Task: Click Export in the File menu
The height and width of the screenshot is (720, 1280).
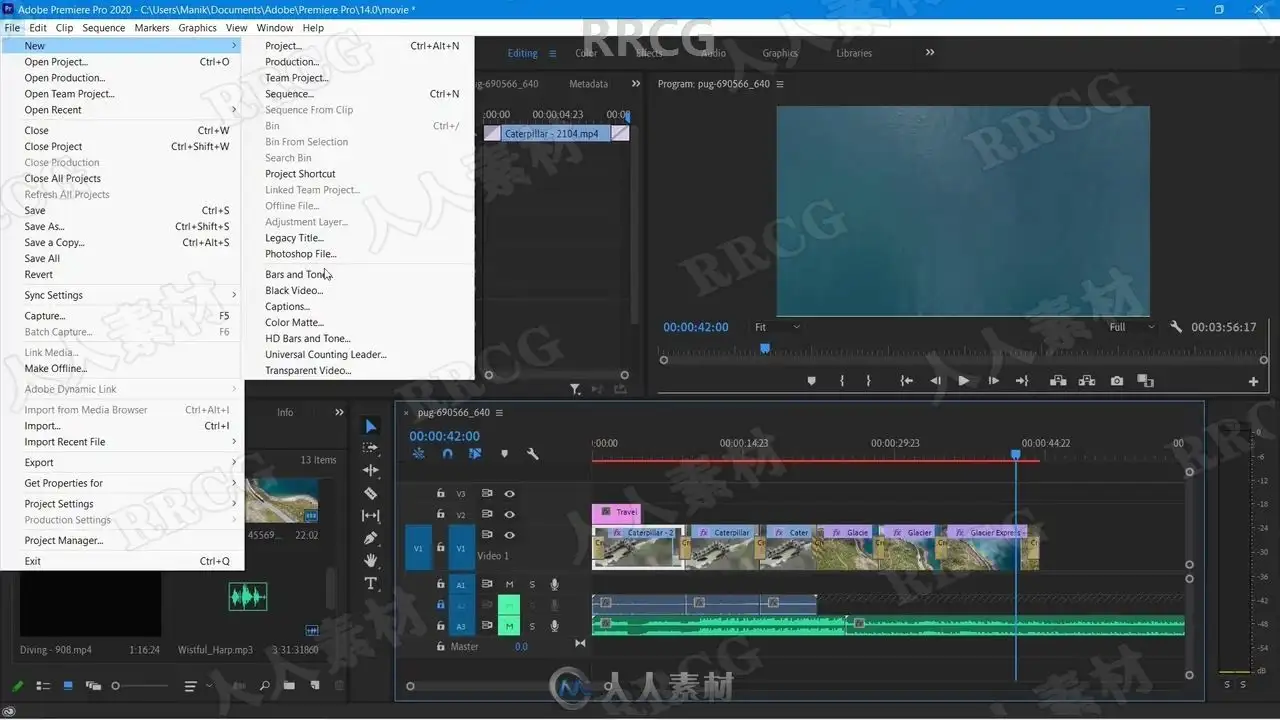Action: 39,462
